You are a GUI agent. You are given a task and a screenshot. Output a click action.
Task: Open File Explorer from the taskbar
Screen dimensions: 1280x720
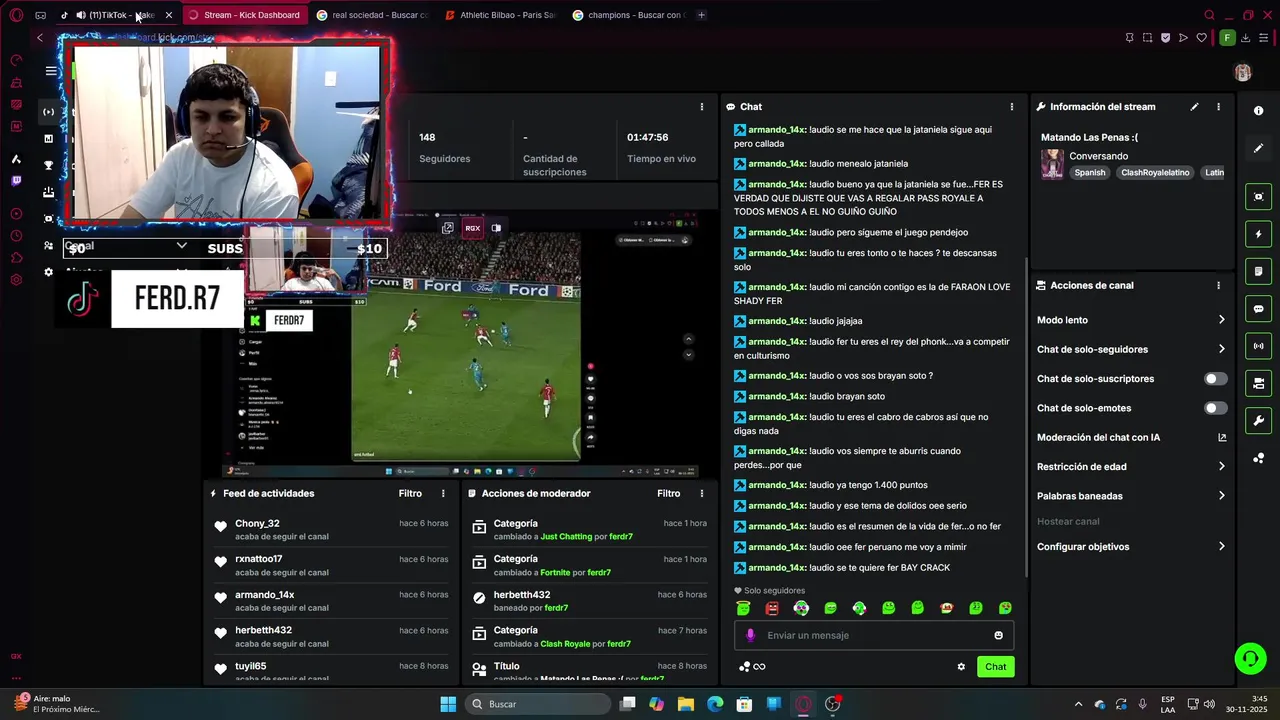686,704
